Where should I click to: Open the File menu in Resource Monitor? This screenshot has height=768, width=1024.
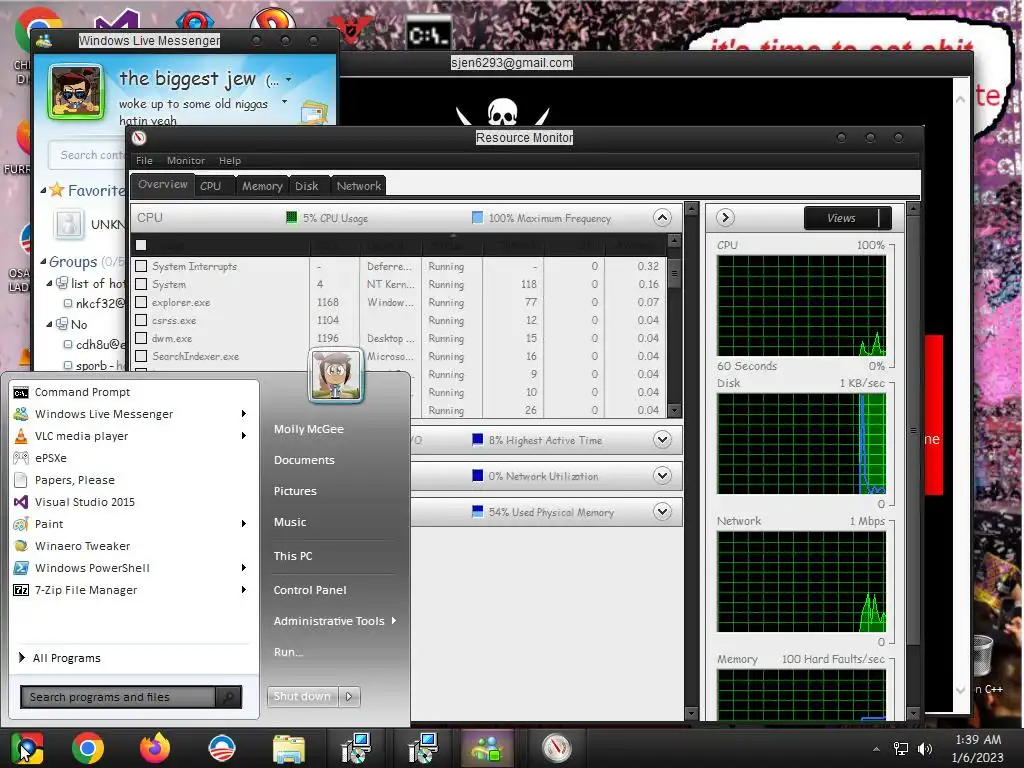point(144,161)
